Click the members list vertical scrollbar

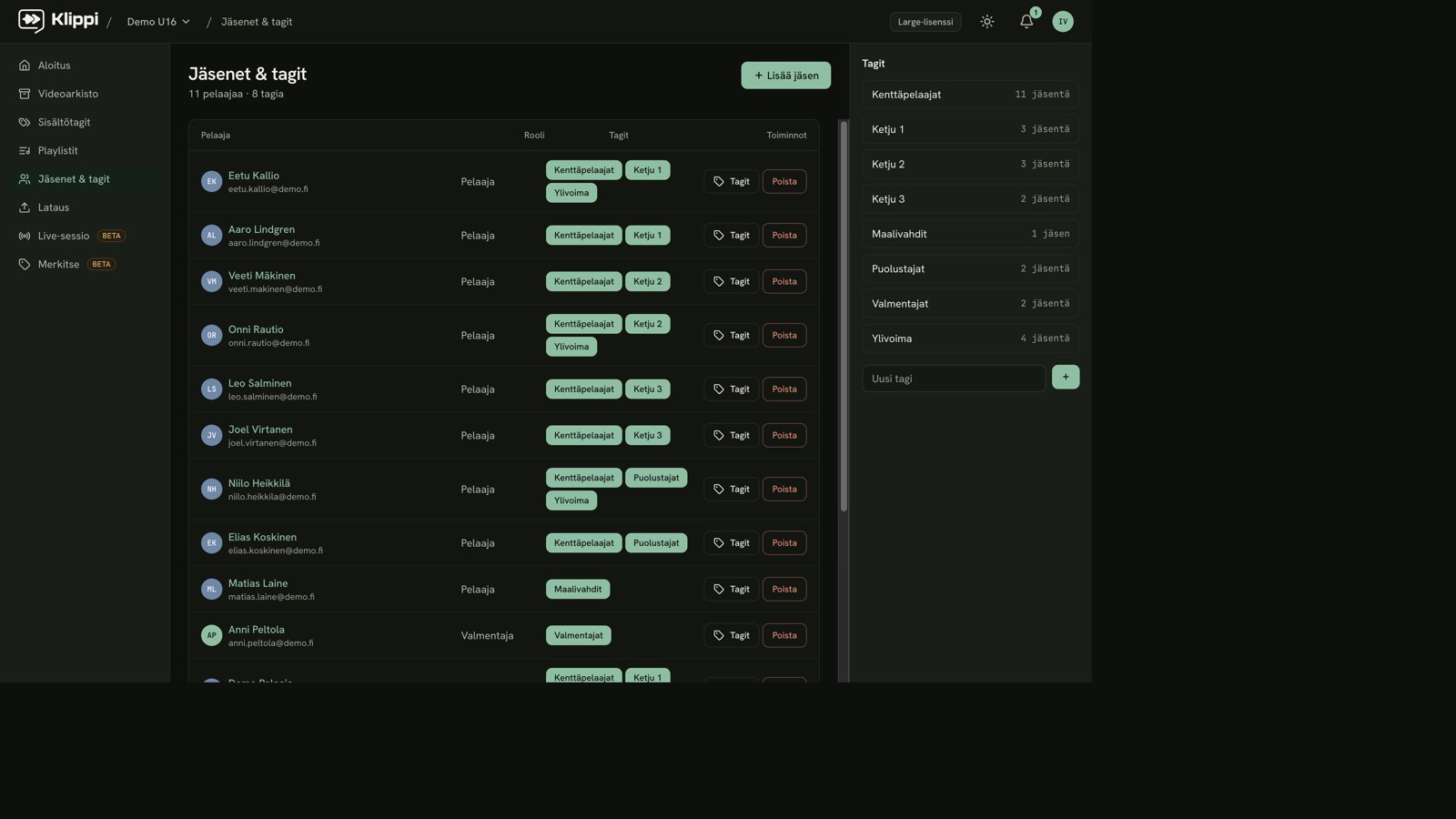click(844, 316)
